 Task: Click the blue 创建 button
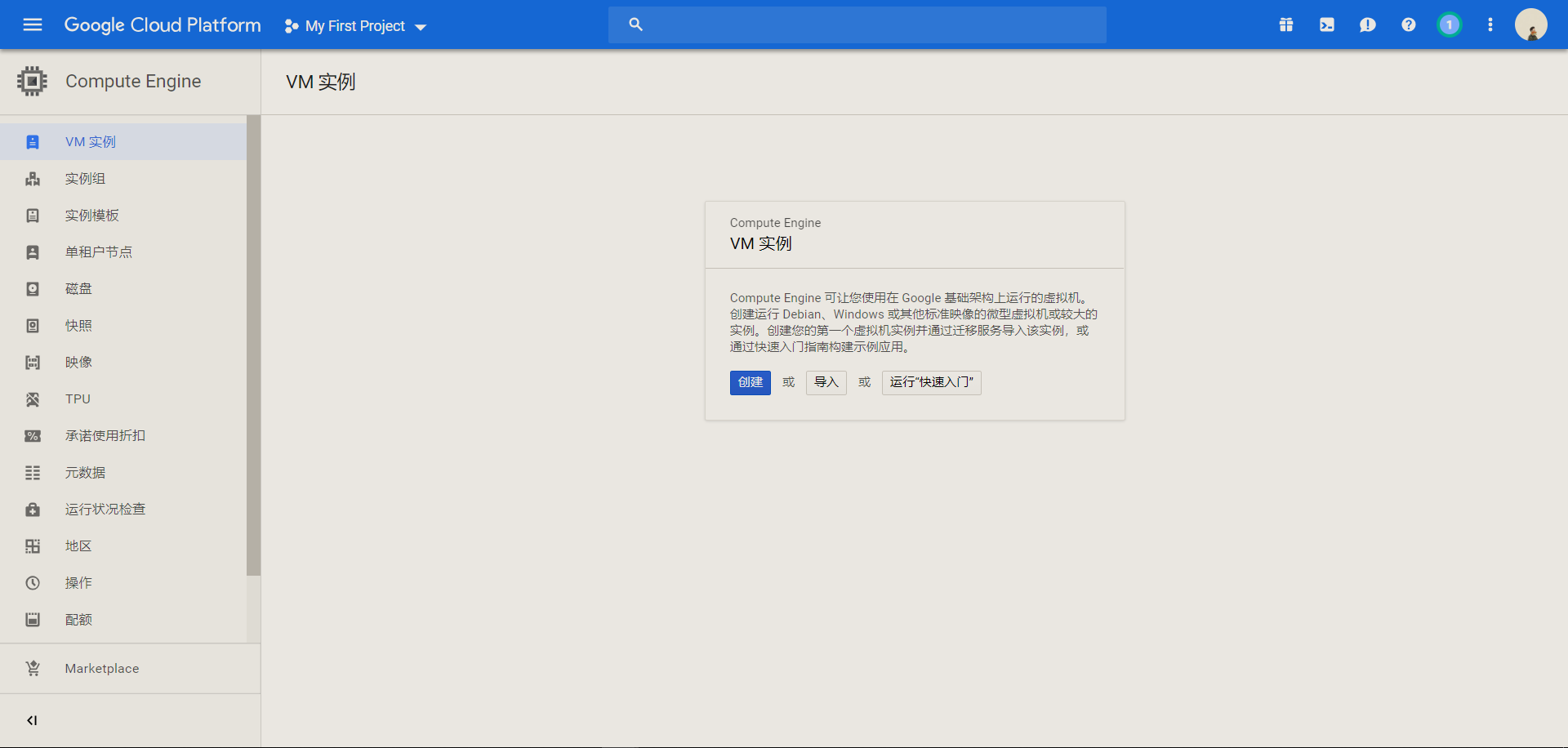tap(751, 382)
